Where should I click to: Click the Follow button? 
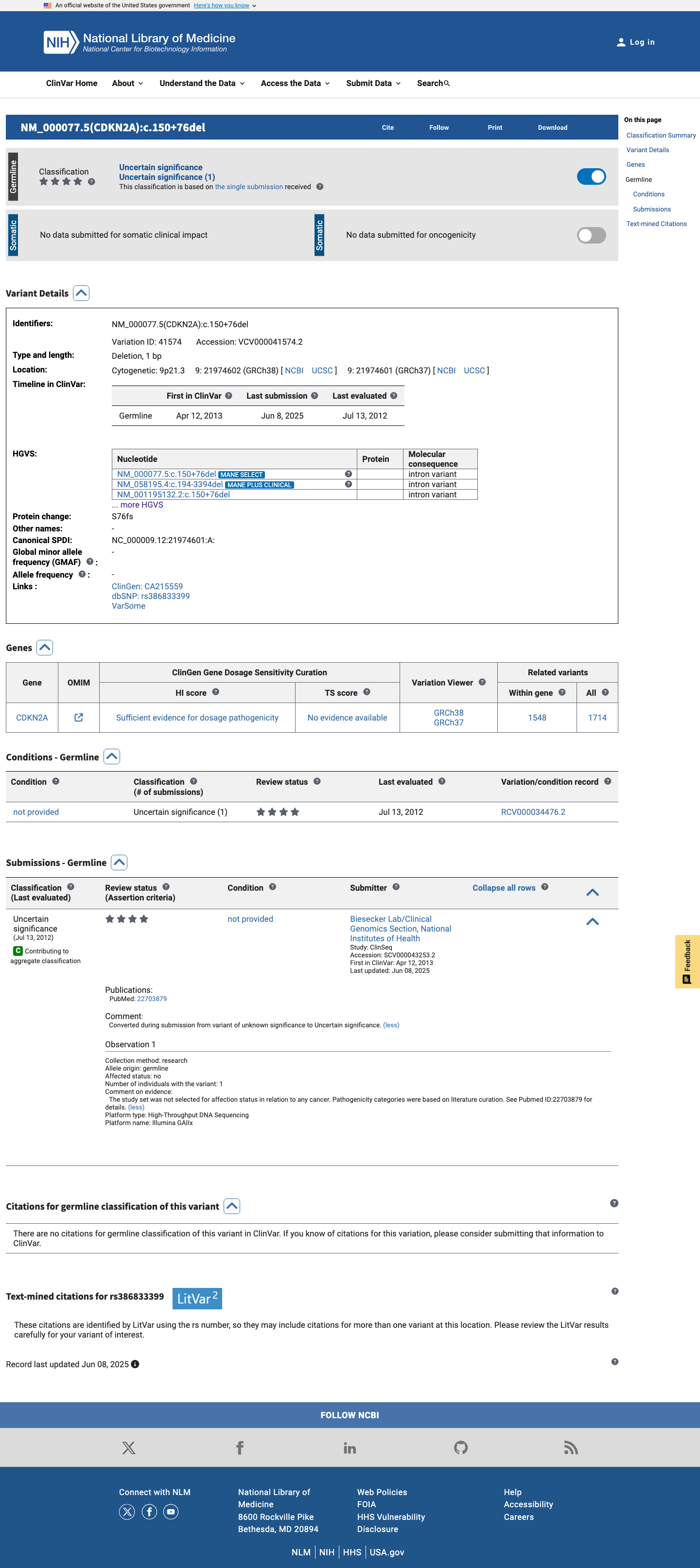(439, 128)
